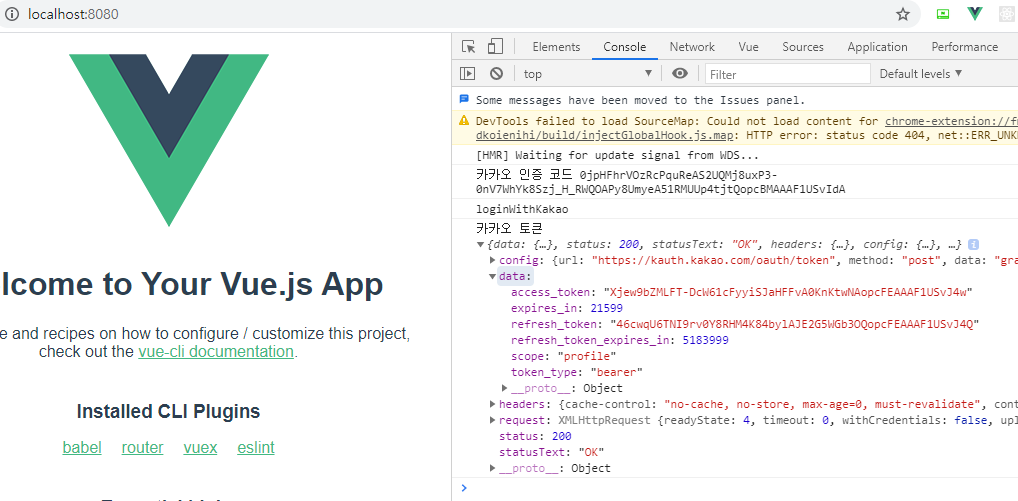1018x501 pixels.
Task: Expand the request XMLHttpRequest property
Action: [x=493, y=420]
